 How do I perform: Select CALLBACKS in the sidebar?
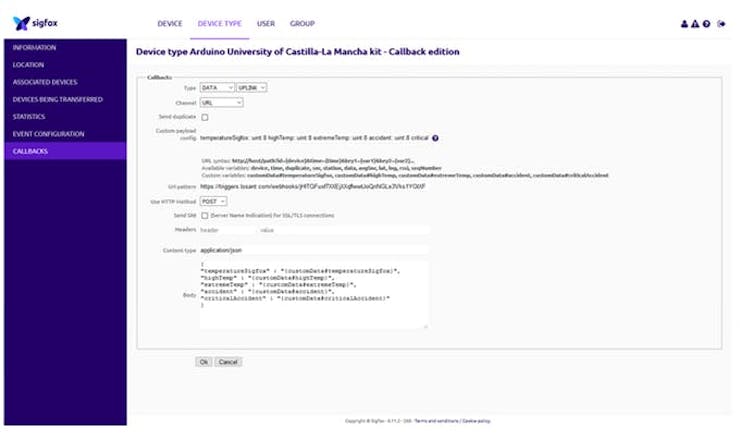(x=65, y=151)
